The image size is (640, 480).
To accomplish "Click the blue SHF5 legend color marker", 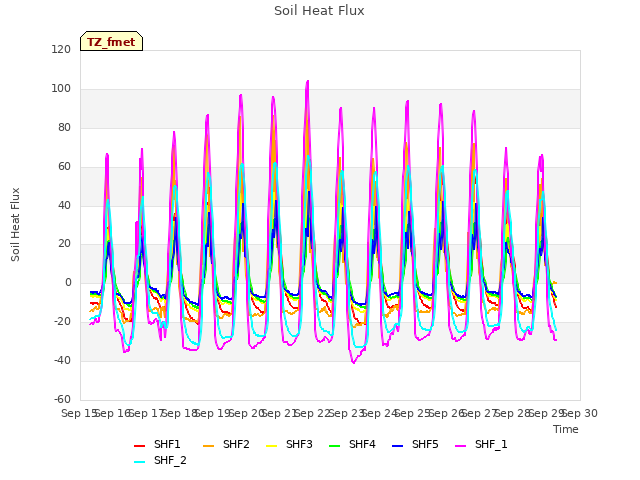I will click(x=397, y=446).
